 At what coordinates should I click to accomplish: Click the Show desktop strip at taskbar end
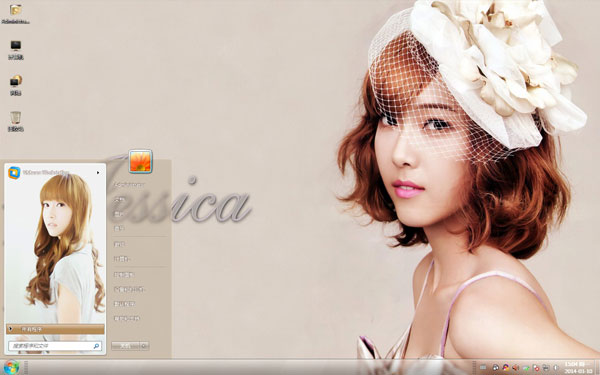pyautogui.click(x=597, y=367)
